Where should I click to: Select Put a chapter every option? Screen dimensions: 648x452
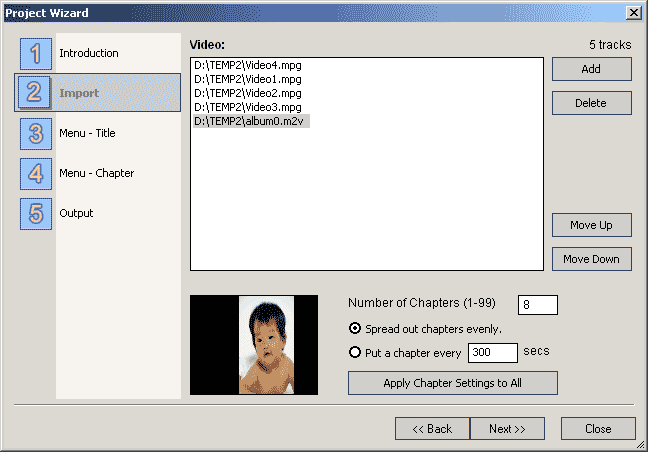[x=355, y=352]
